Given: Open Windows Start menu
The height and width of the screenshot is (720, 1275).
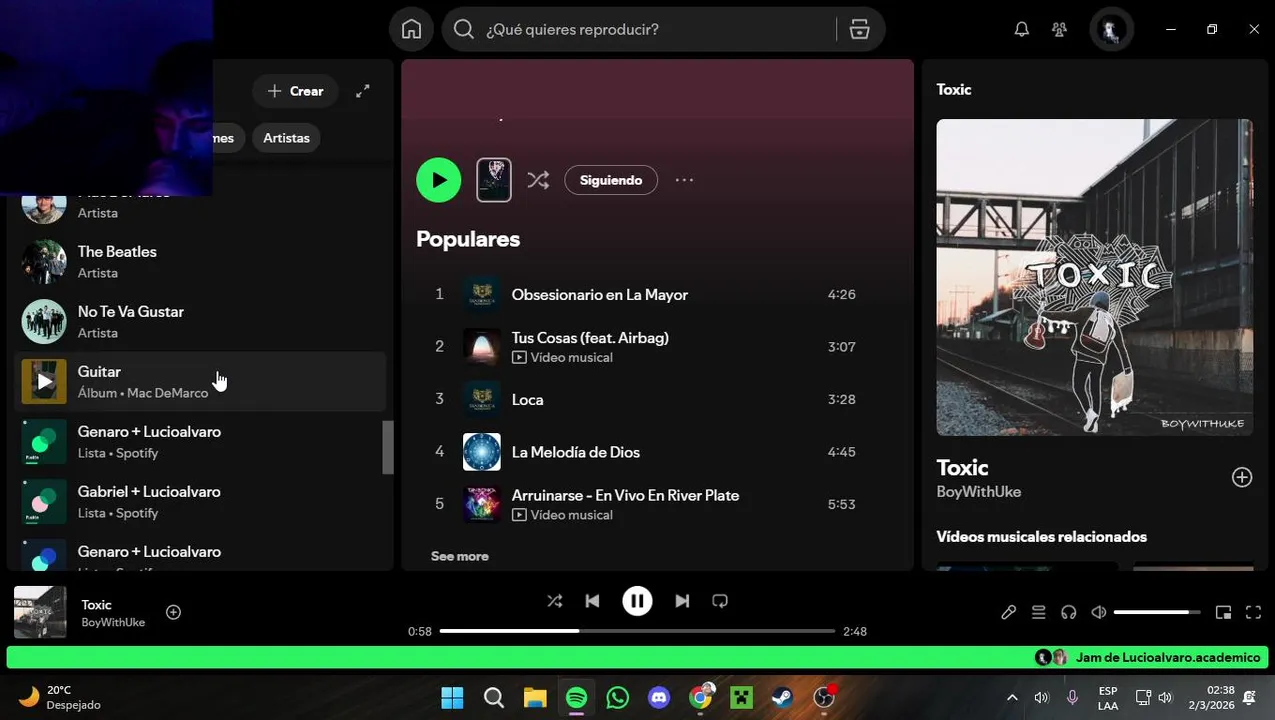Looking at the screenshot, I should 452,697.
